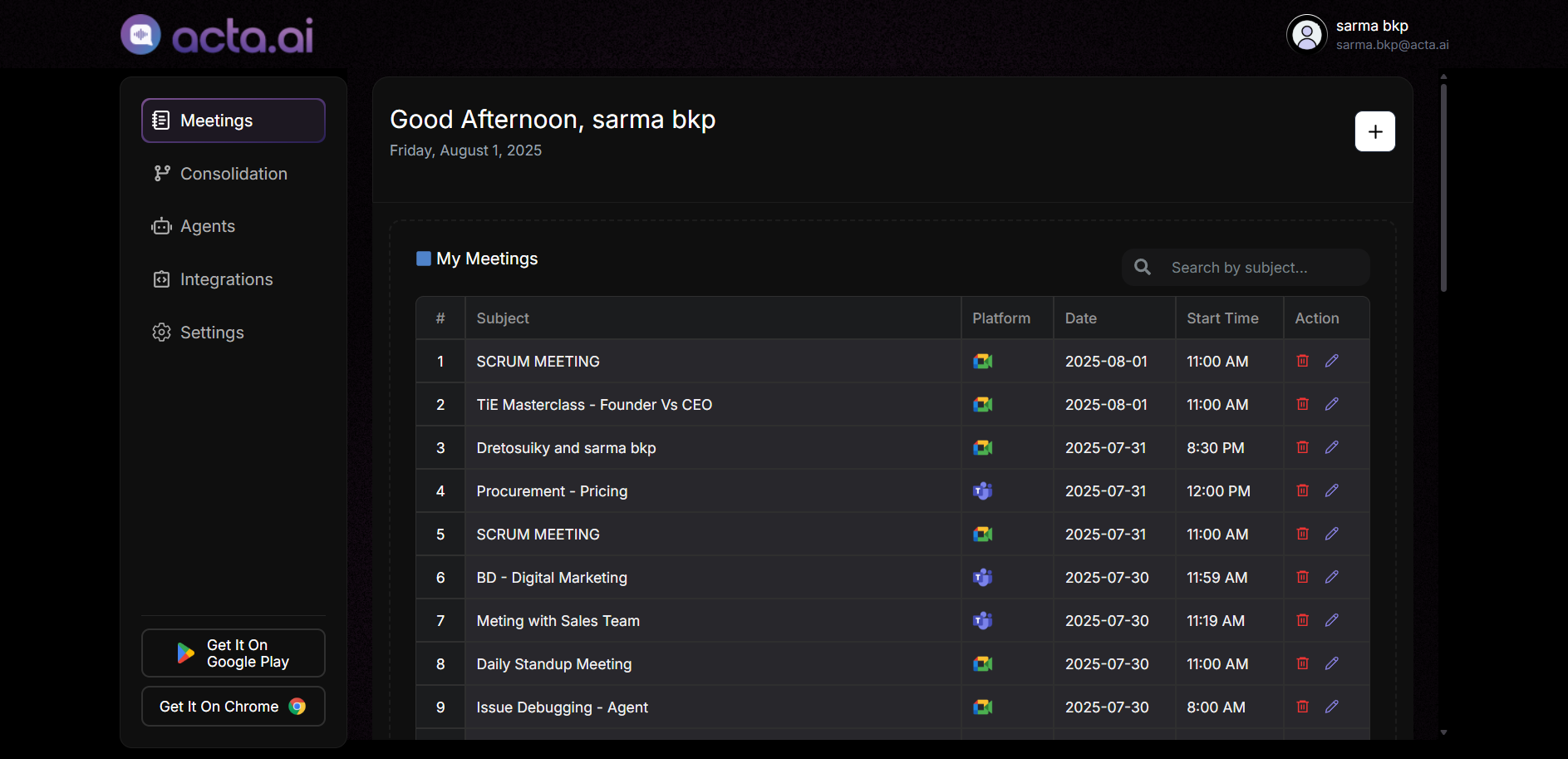This screenshot has height=759, width=1568.
Task: Click the acta.ai logo
Action: click(x=217, y=34)
